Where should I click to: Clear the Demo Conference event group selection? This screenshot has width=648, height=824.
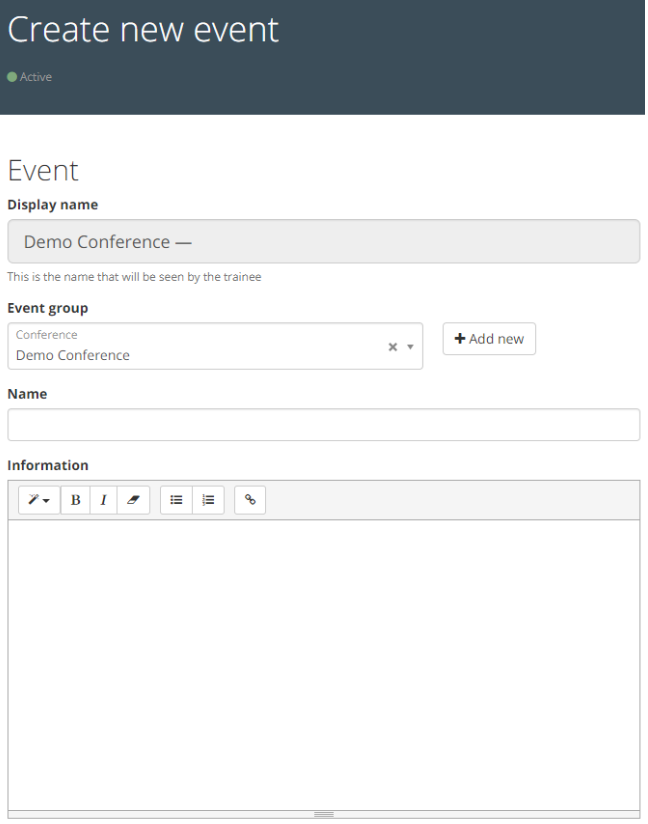point(393,347)
